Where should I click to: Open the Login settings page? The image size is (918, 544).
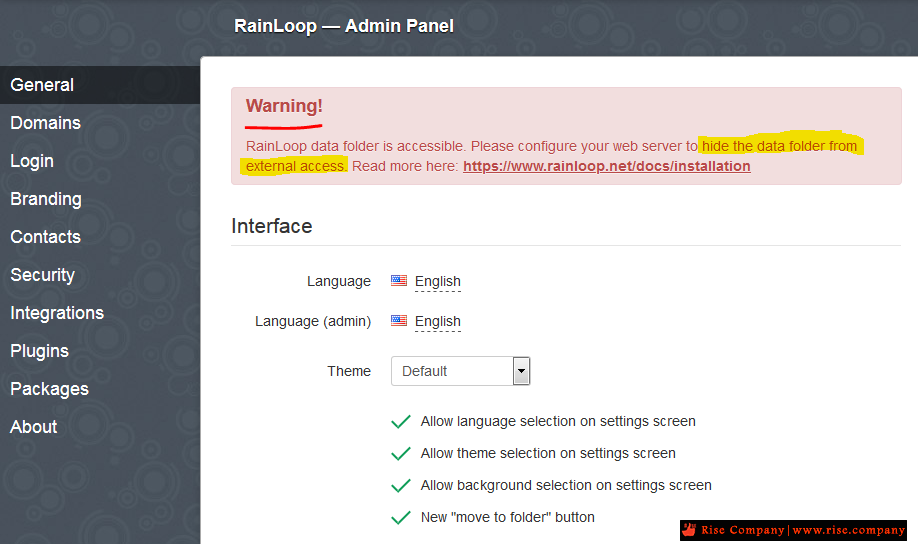point(100,161)
